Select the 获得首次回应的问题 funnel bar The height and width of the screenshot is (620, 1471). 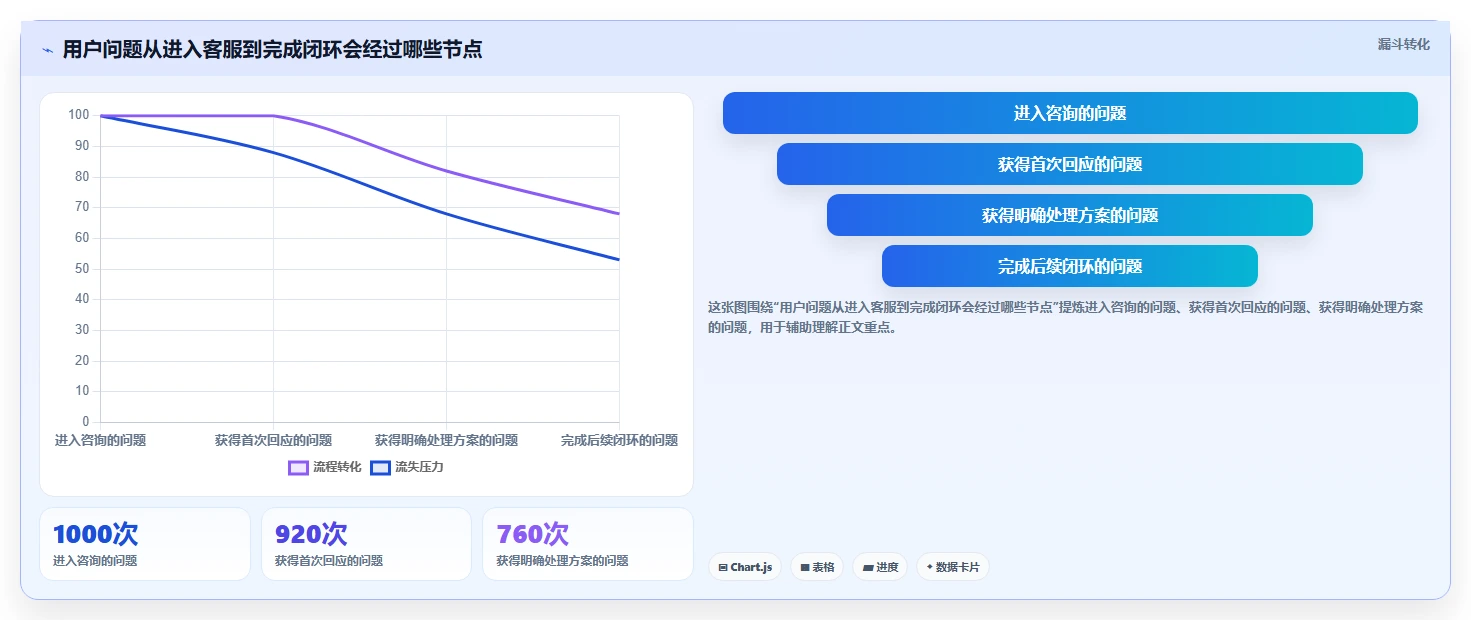pyautogui.click(x=1070, y=164)
